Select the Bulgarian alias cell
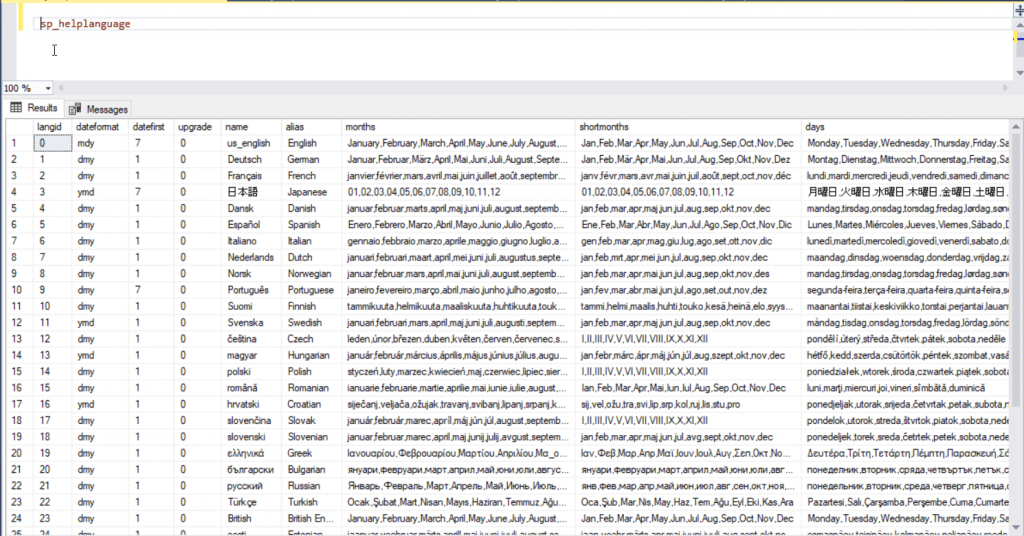Screen dimensions: 1024x536 [x=312, y=469]
